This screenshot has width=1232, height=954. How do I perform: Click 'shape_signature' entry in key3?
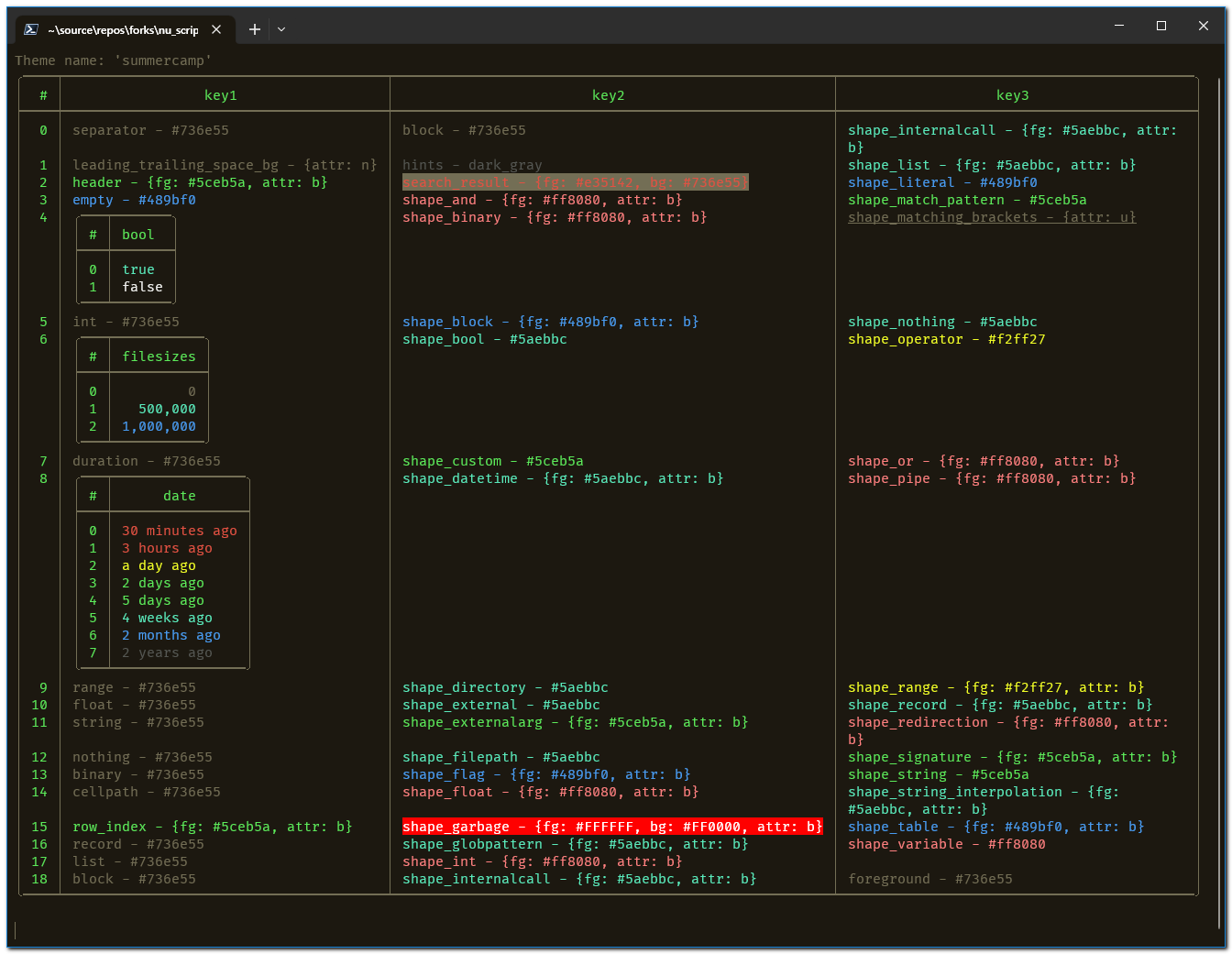(x=1013, y=757)
